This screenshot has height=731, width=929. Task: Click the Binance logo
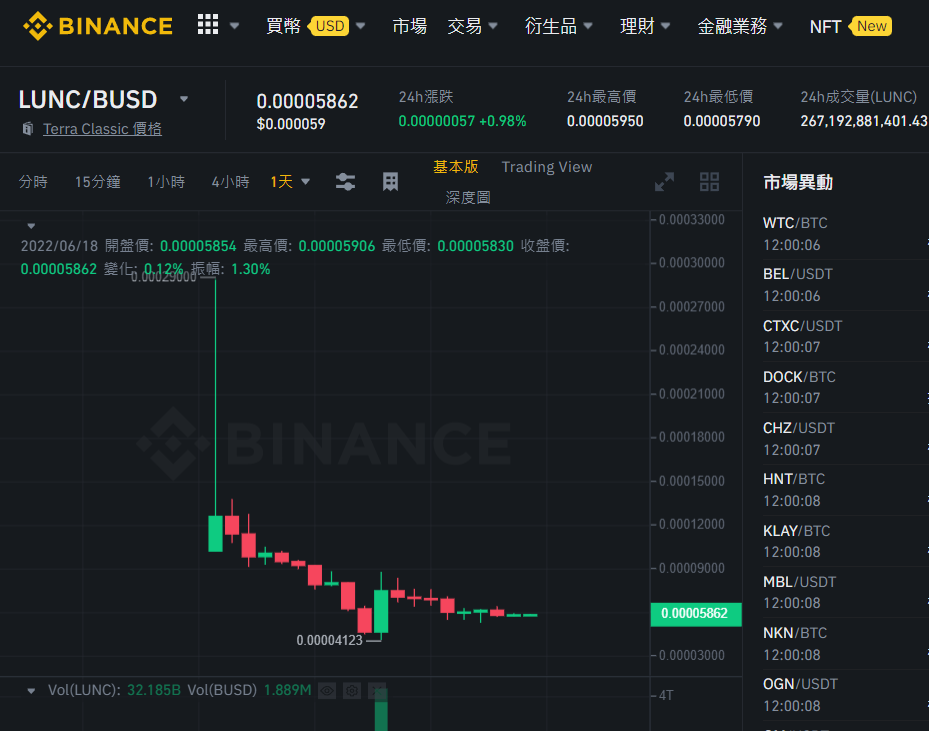(x=98, y=26)
